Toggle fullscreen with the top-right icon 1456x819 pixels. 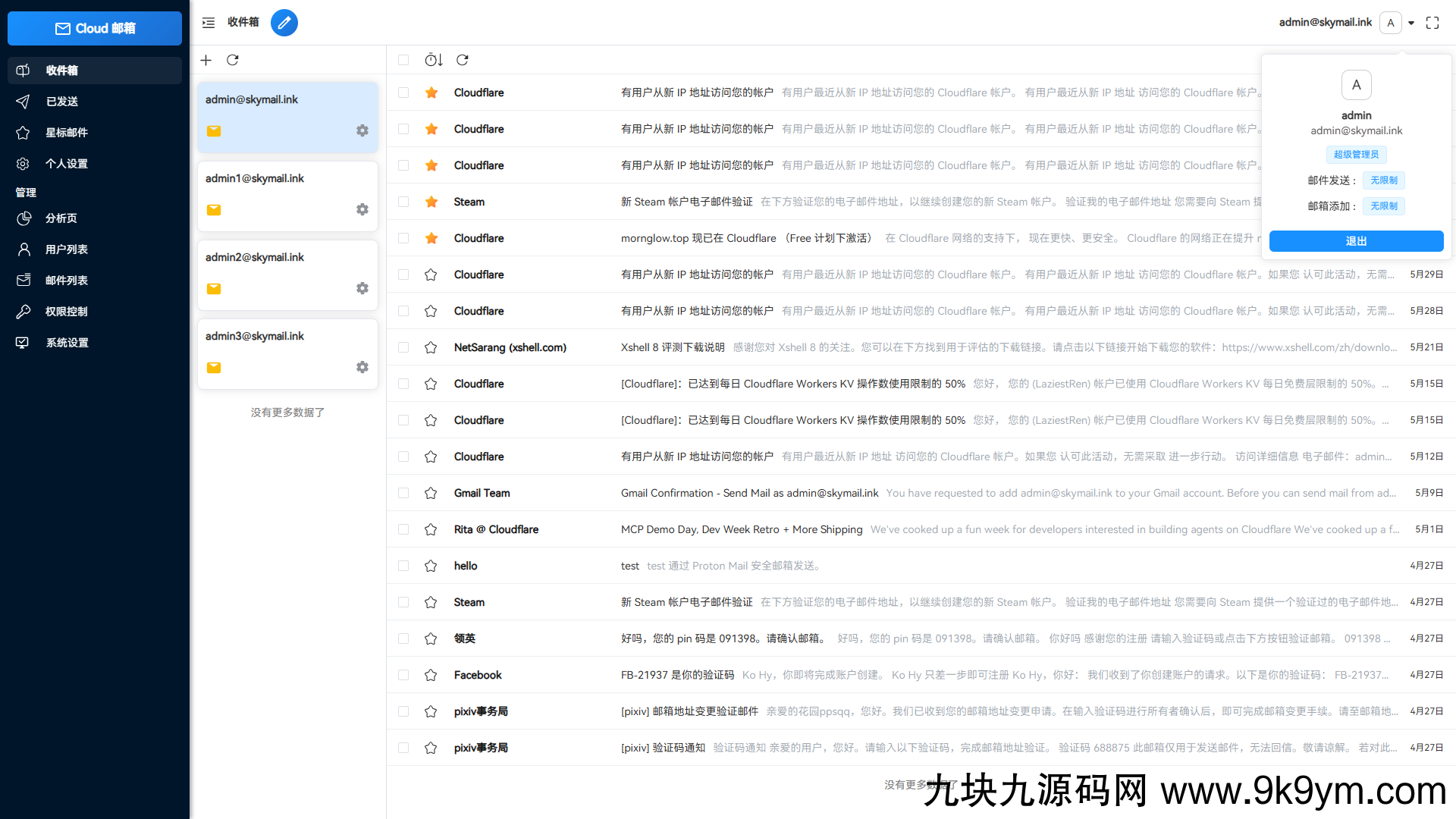coord(1432,23)
